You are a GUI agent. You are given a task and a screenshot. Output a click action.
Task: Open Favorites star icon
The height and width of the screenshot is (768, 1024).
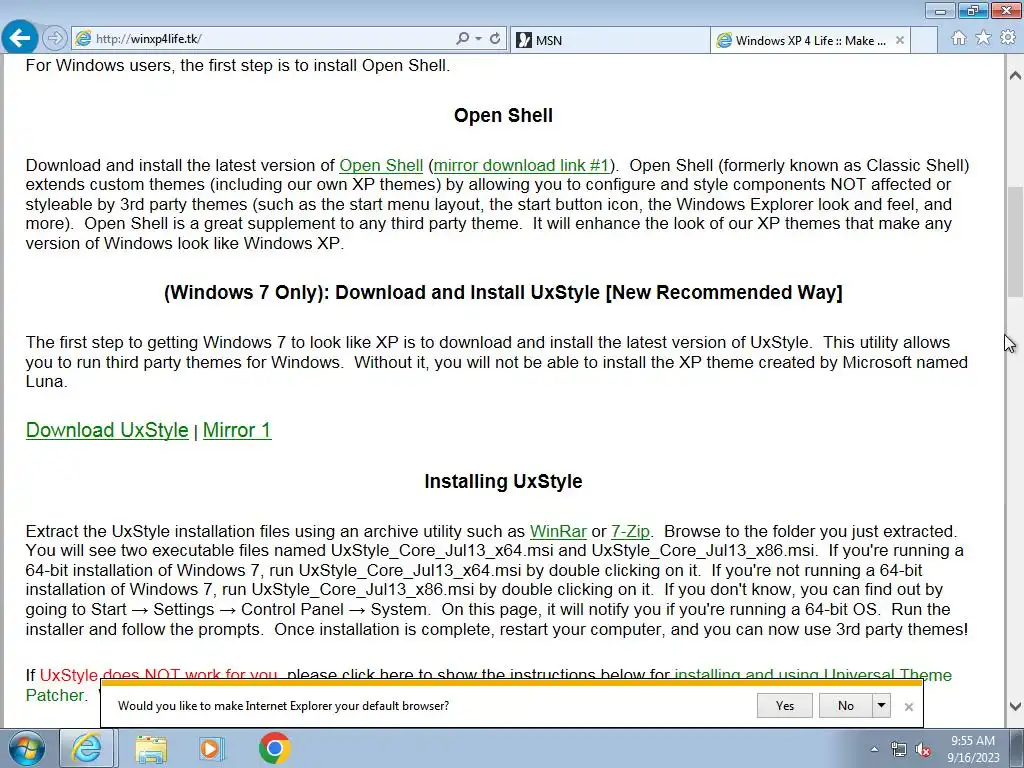pyautogui.click(x=983, y=38)
